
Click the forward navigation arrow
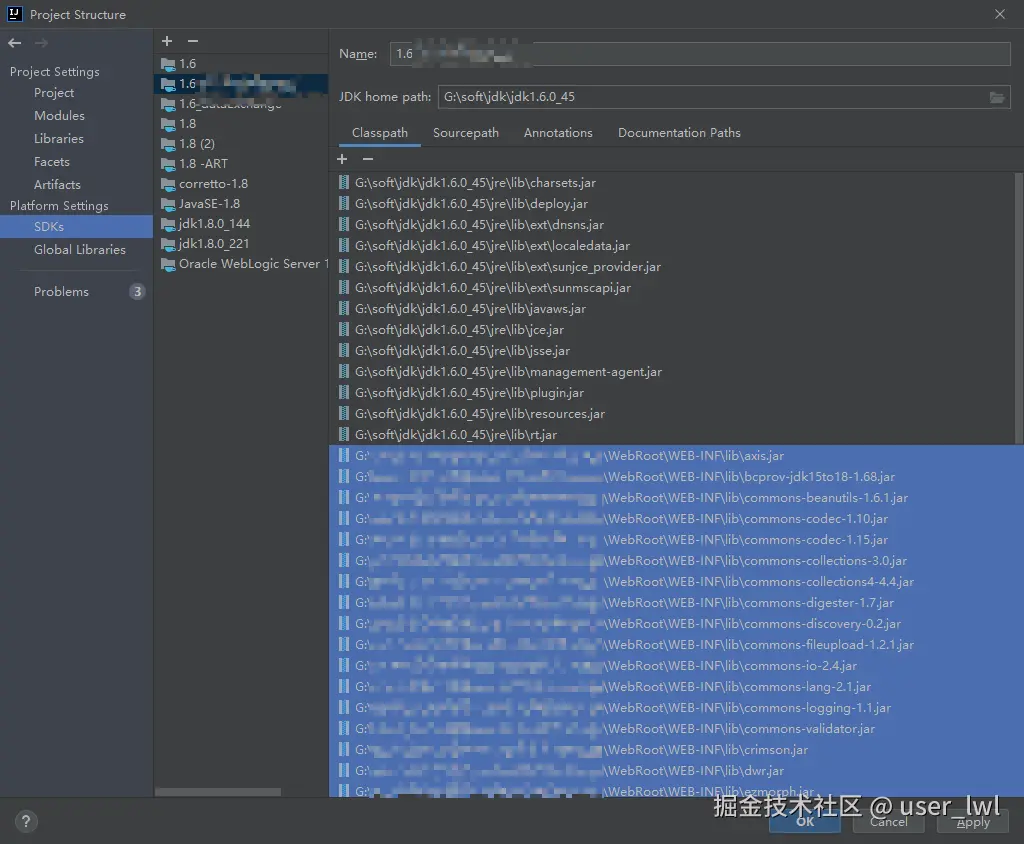point(41,43)
